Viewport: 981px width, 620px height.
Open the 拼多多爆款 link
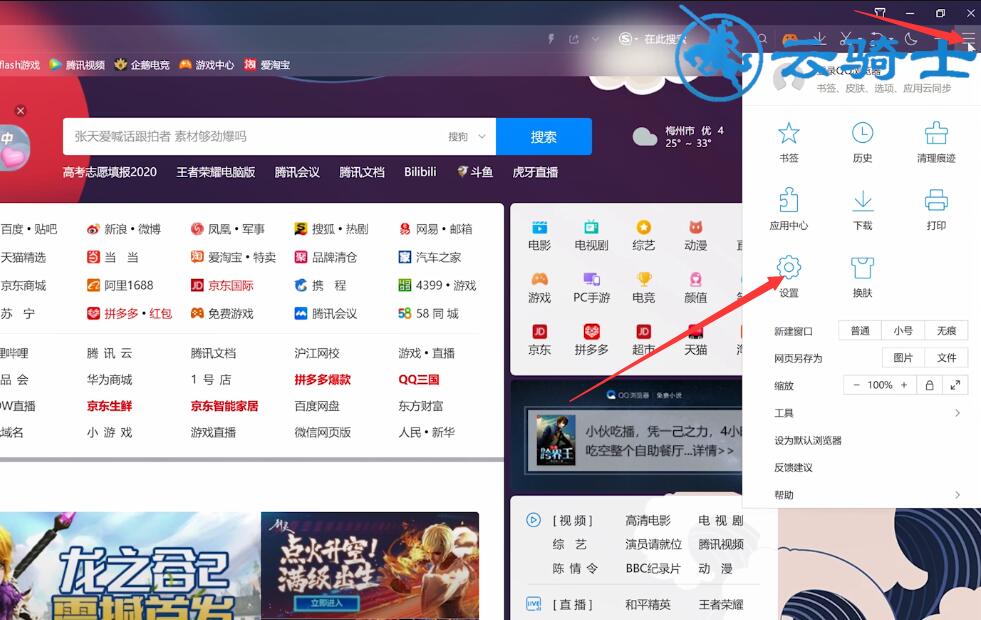[x=323, y=380]
